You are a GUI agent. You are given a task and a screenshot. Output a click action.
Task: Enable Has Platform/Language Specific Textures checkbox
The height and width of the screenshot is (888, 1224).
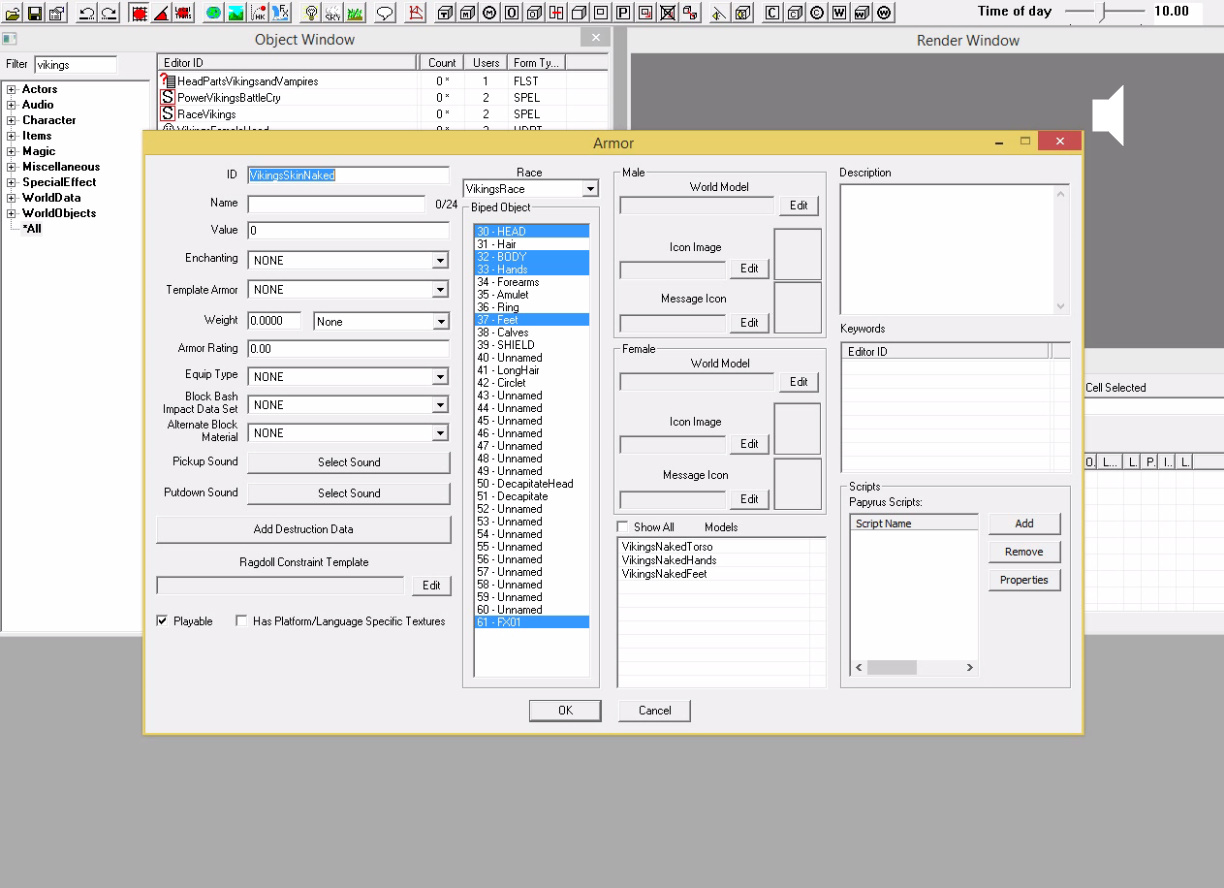click(241, 621)
